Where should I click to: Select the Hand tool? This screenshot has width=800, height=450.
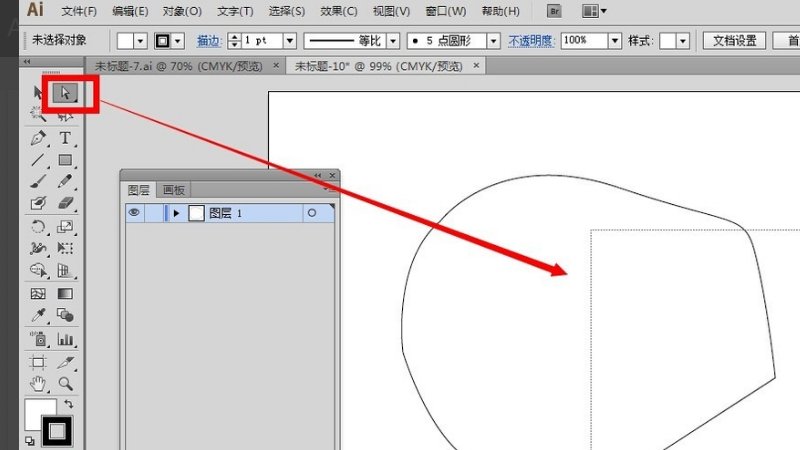[x=38, y=384]
